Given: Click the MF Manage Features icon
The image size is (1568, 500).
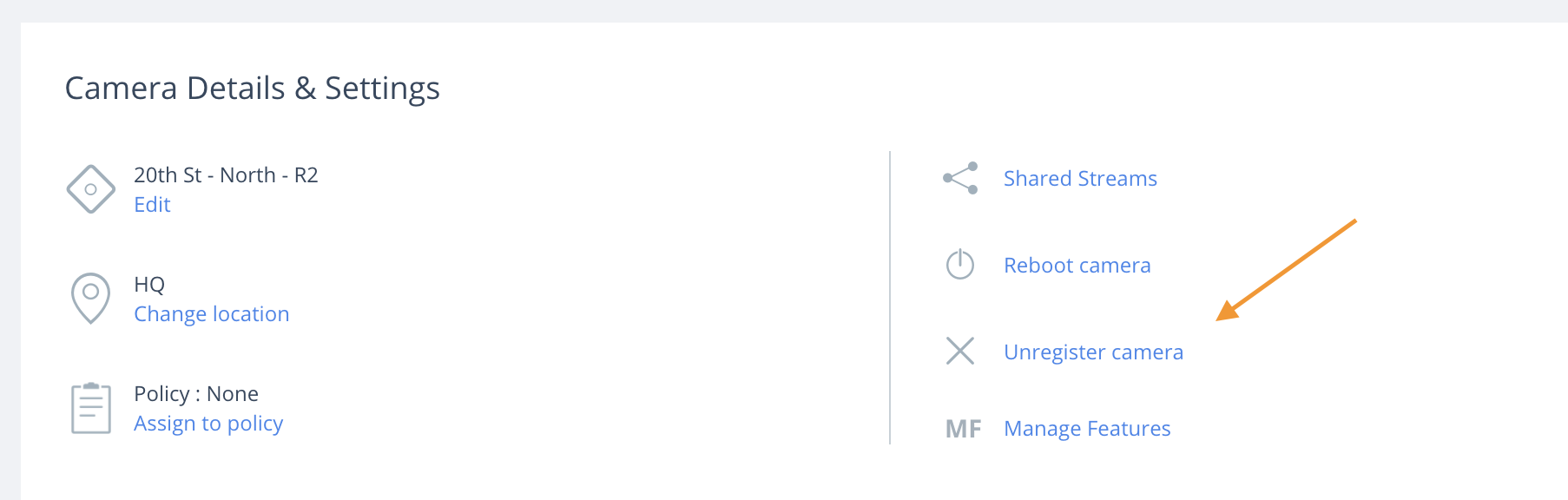Looking at the screenshot, I should tap(964, 429).
